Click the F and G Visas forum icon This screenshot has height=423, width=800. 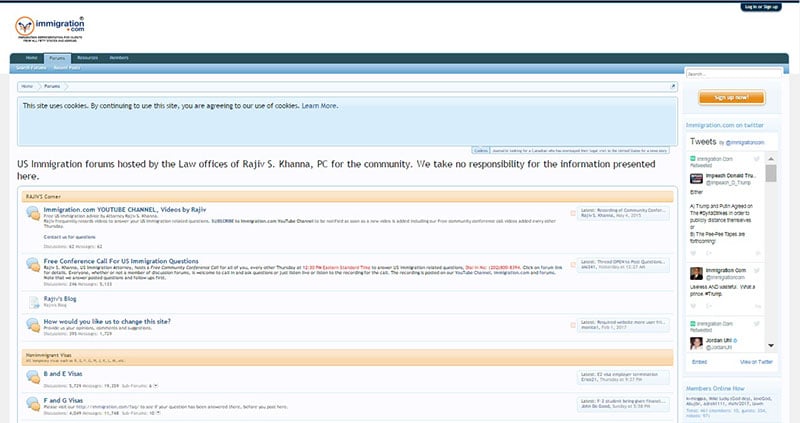point(33,404)
